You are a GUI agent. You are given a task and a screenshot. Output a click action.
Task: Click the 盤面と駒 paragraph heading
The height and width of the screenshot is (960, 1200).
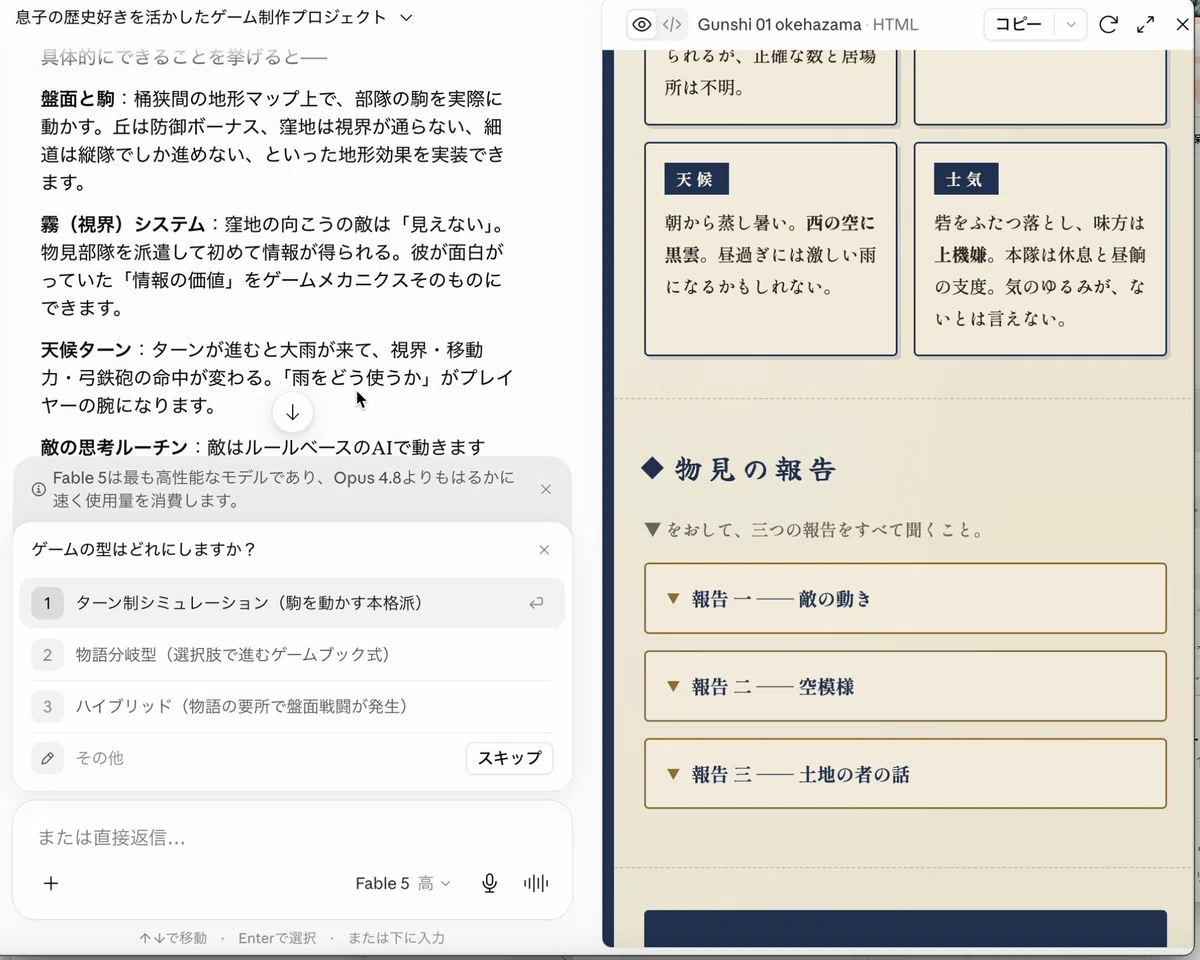coord(76,99)
